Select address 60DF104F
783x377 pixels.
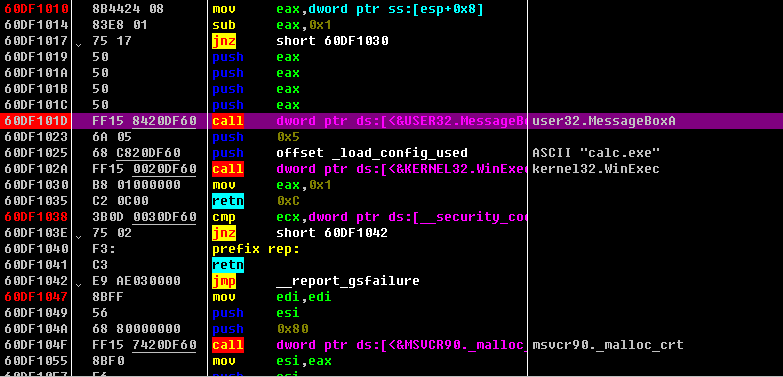pos(36,345)
